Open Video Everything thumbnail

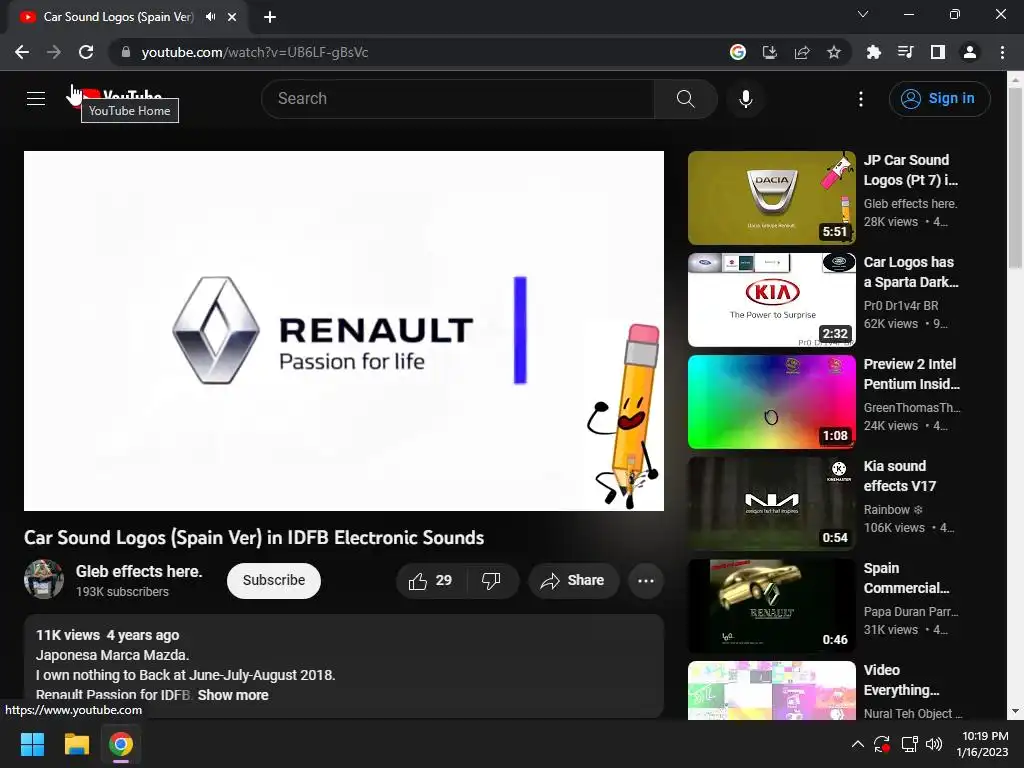(771, 690)
